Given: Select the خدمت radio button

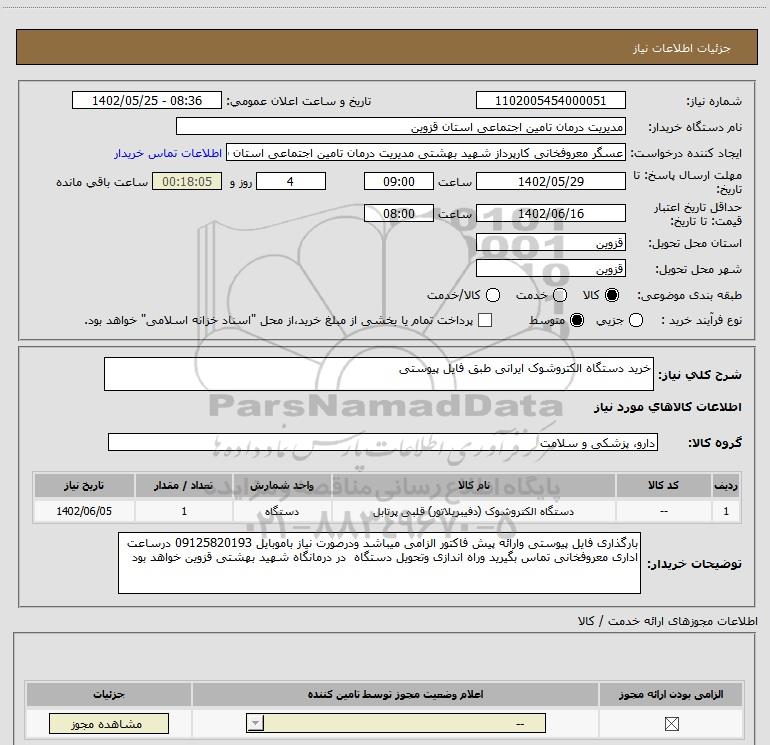Looking at the screenshot, I should pyautogui.click(x=560, y=295).
